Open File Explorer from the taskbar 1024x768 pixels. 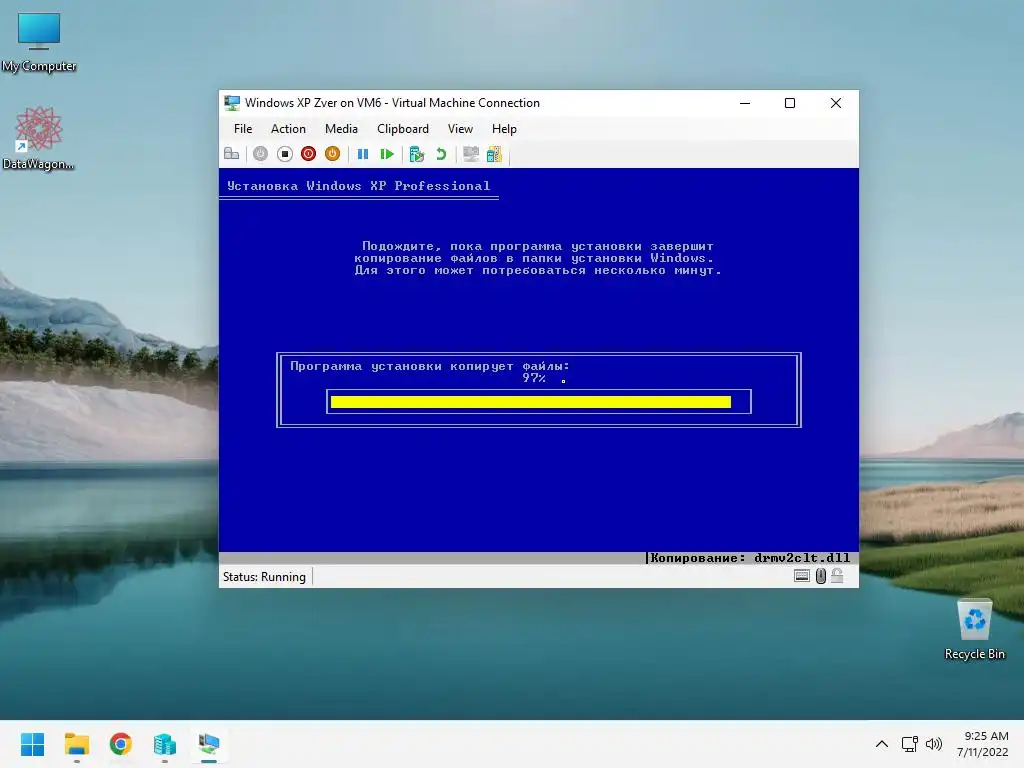point(76,744)
